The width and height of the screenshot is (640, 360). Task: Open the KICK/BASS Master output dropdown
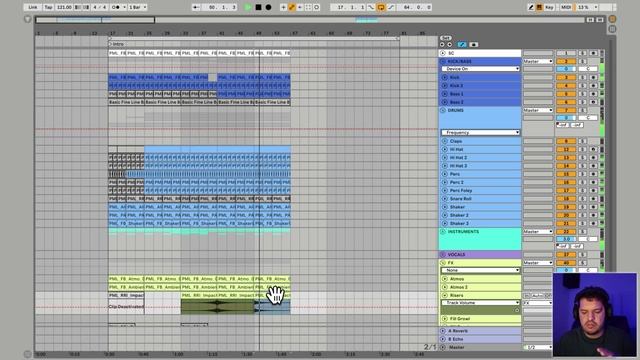[538, 61]
